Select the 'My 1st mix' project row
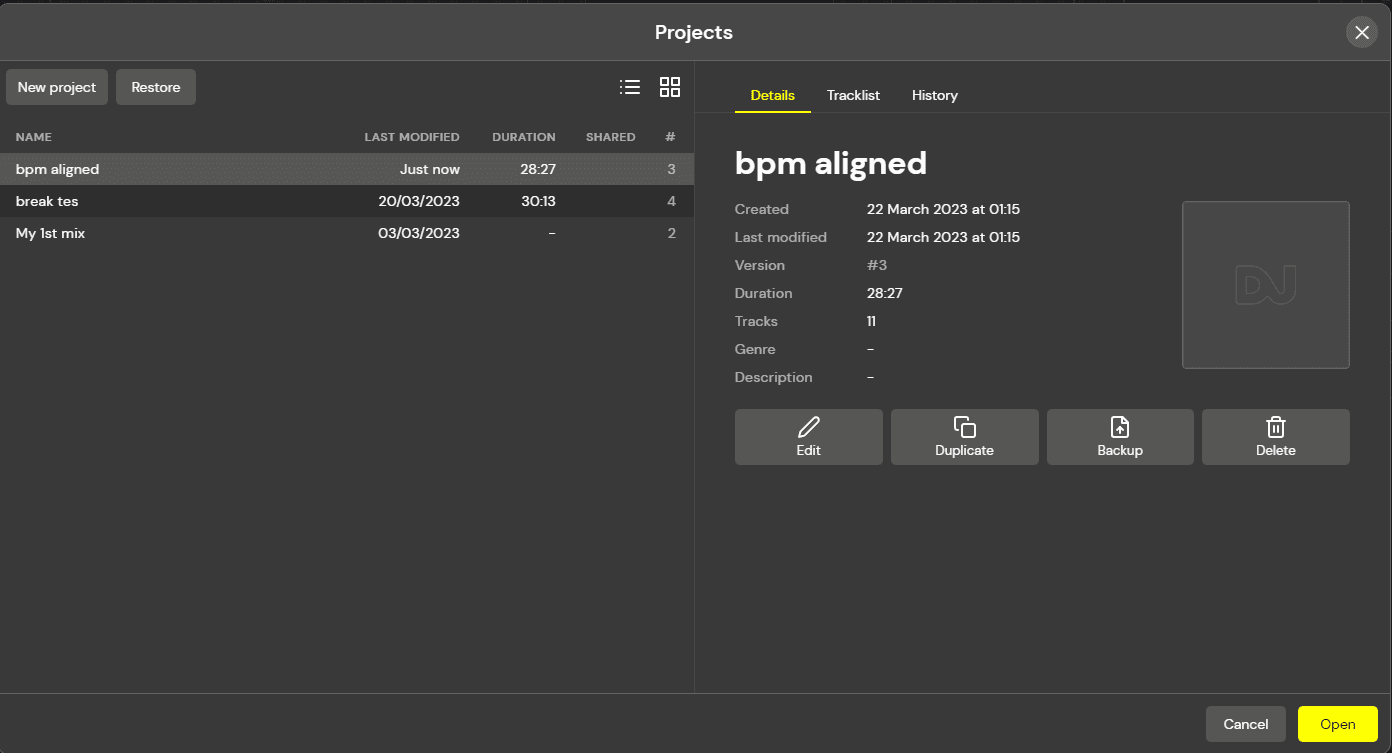Screen dimensions: 1392x753 [x=347, y=233]
